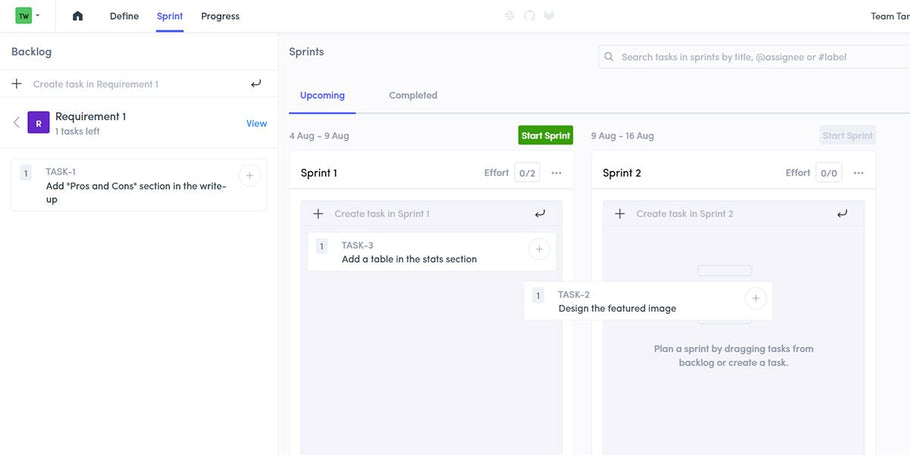Open the View link for Requirement 1
The height and width of the screenshot is (455, 910).
tap(257, 123)
